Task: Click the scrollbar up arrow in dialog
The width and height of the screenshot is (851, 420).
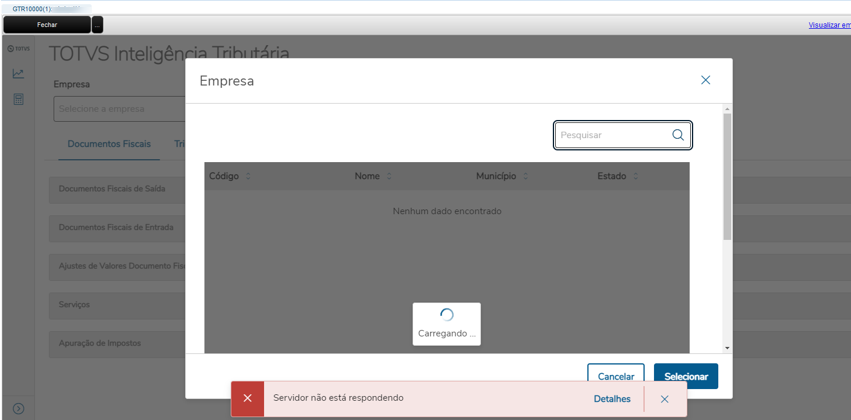Action: (x=727, y=109)
